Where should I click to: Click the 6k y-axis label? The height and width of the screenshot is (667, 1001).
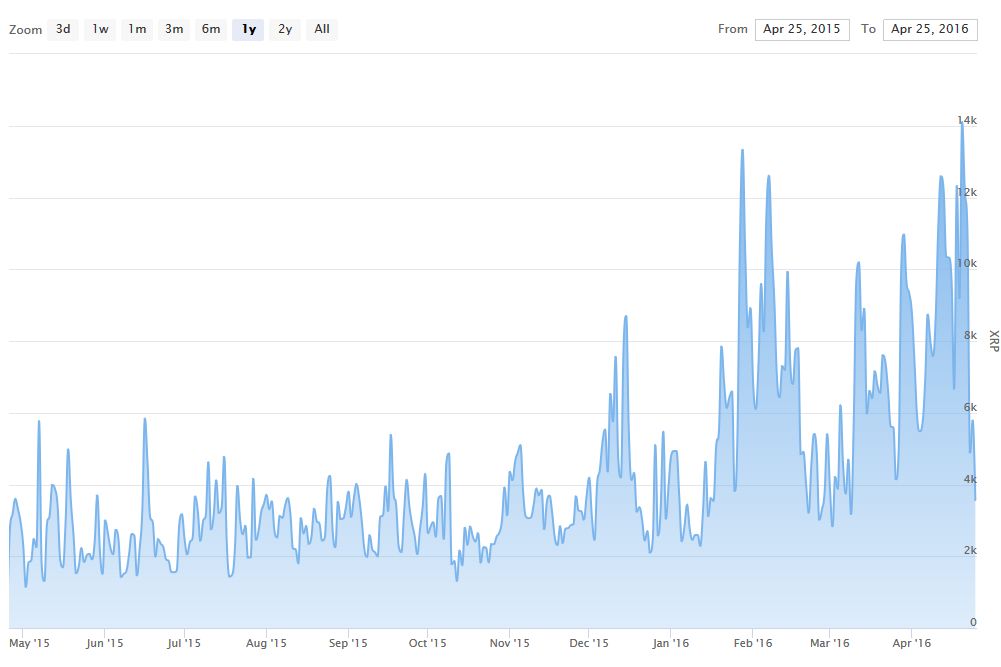pyautogui.click(x=970, y=407)
